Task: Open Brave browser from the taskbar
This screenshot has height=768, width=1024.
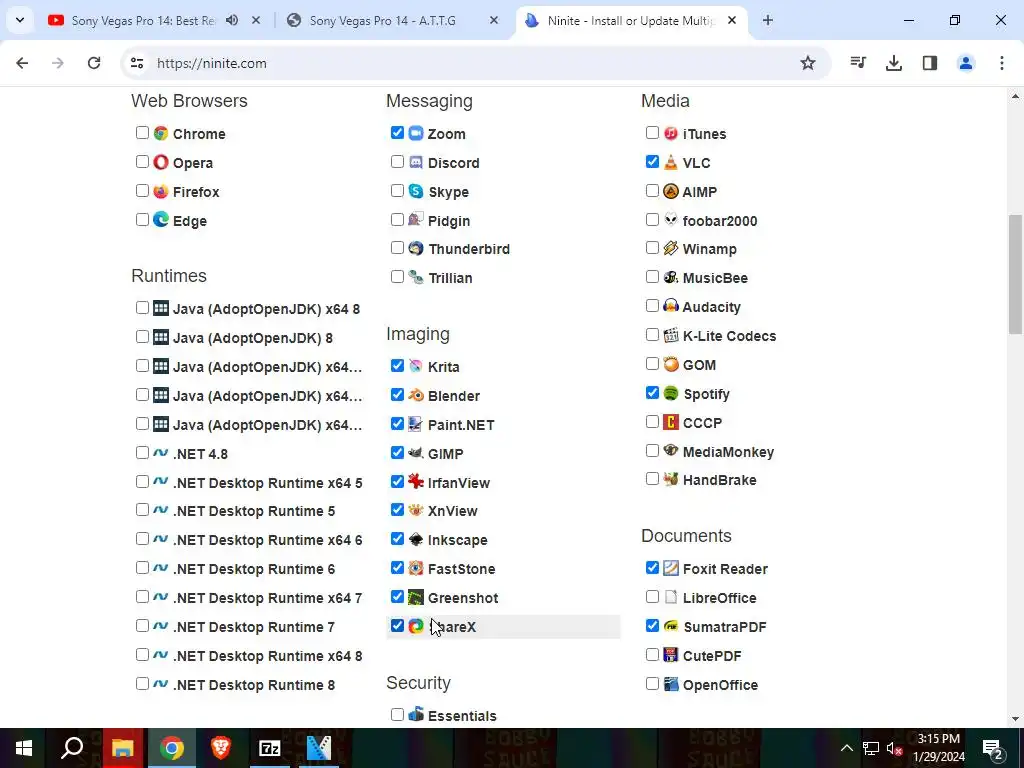Action: [x=221, y=748]
